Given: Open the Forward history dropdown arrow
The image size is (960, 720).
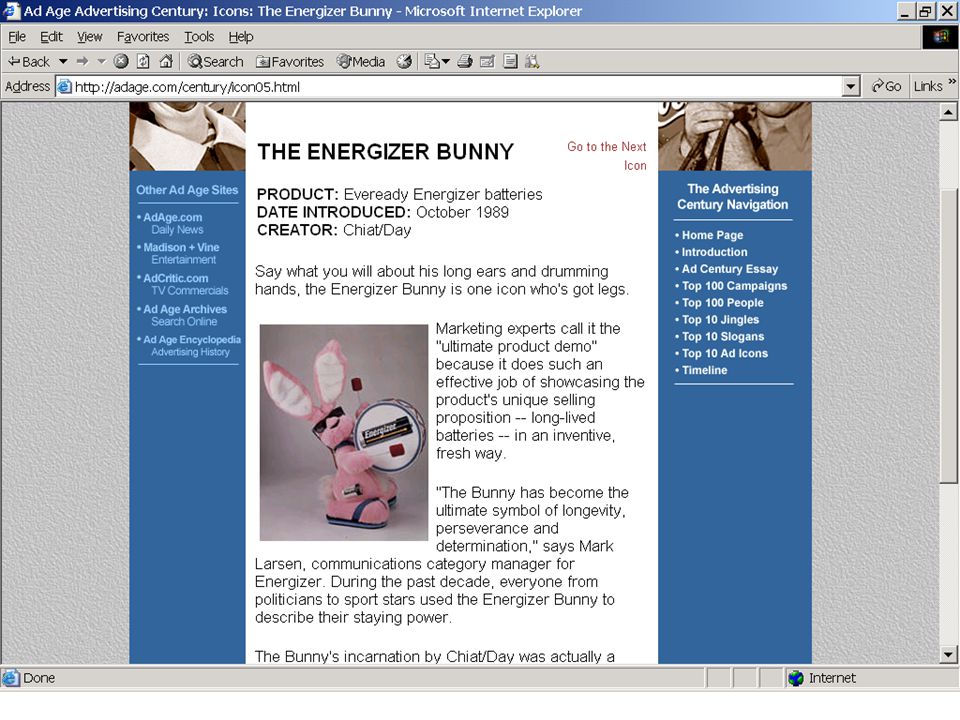Looking at the screenshot, I should coord(102,61).
